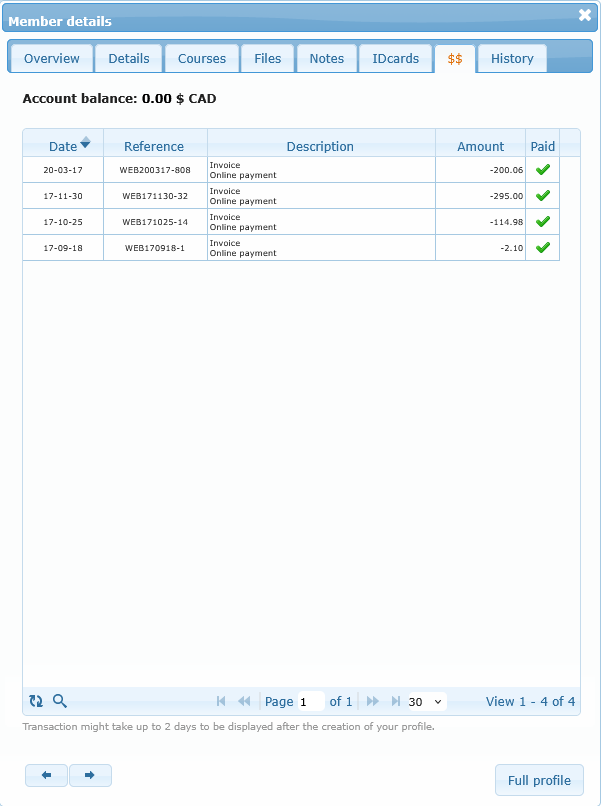Jump to last page of transactions
601x806 pixels.
(396, 701)
